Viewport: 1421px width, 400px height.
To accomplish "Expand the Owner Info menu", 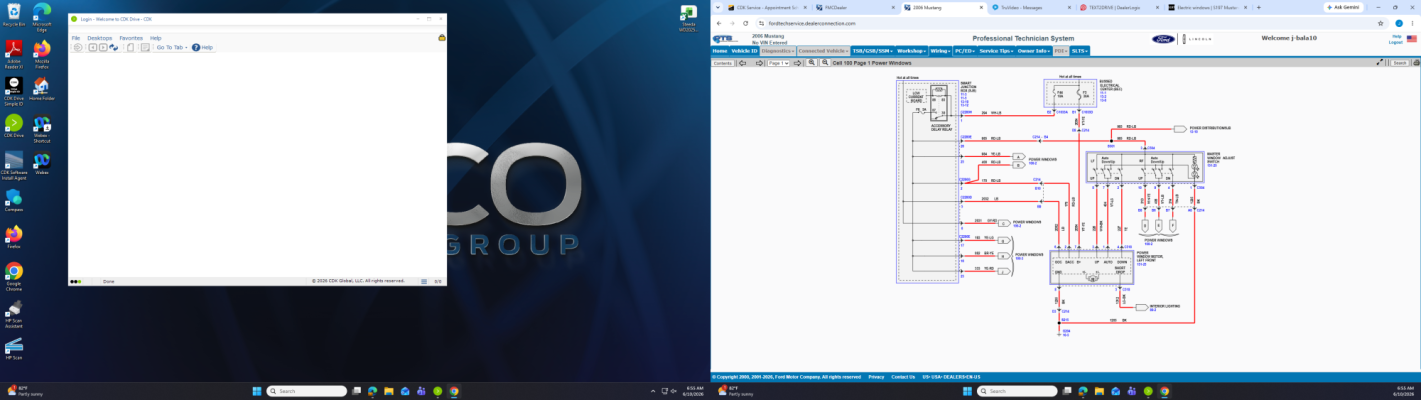I will pyautogui.click(x=1035, y=50).
